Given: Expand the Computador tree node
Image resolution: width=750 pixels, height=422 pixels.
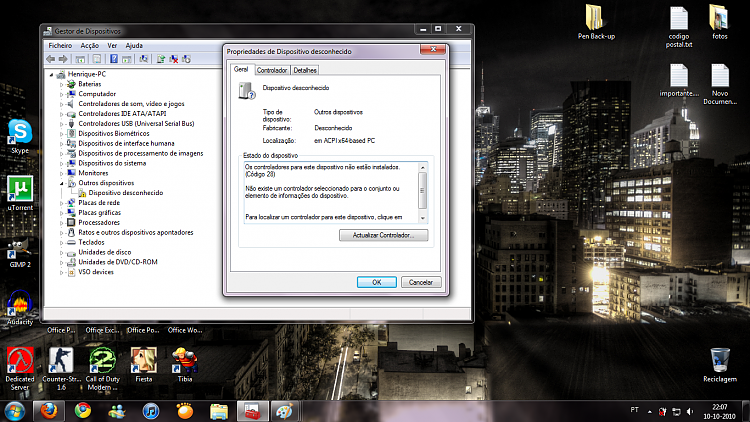Looking at the screenshot, I should point(61,94).
